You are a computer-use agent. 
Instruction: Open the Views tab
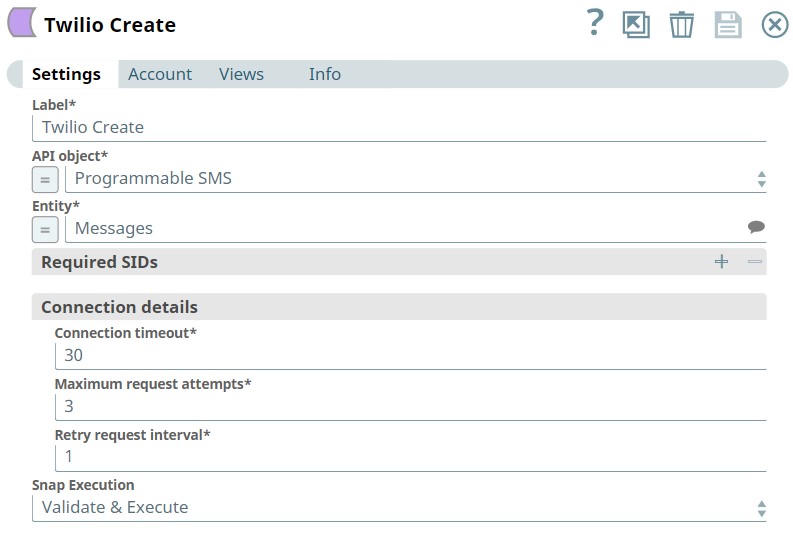(x=241, y=74)
